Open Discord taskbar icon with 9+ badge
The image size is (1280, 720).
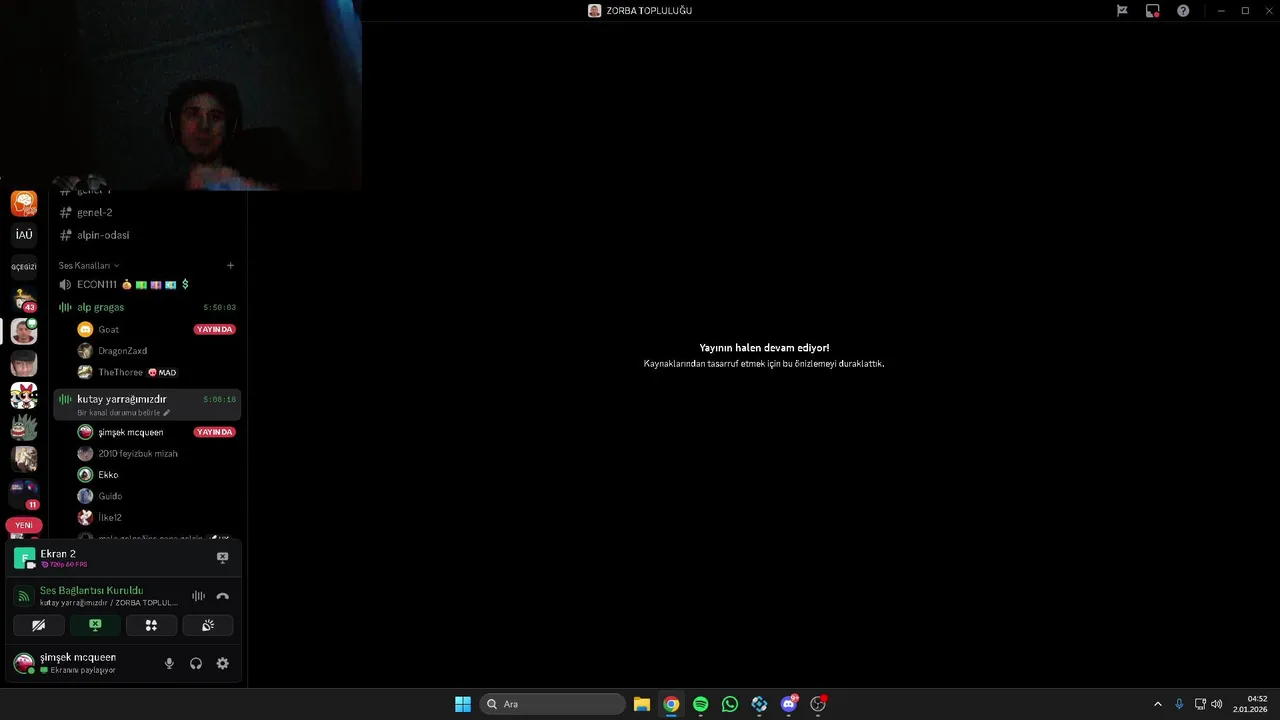pos(789,704)
